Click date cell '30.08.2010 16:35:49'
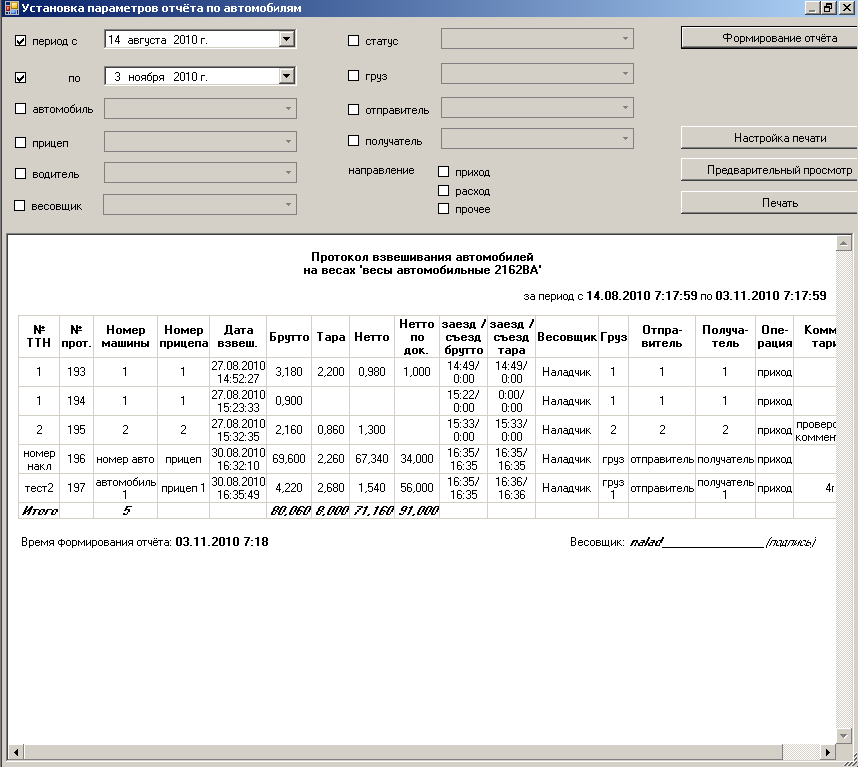The height and width of the screenshot is (767, 858). point(238,488)
